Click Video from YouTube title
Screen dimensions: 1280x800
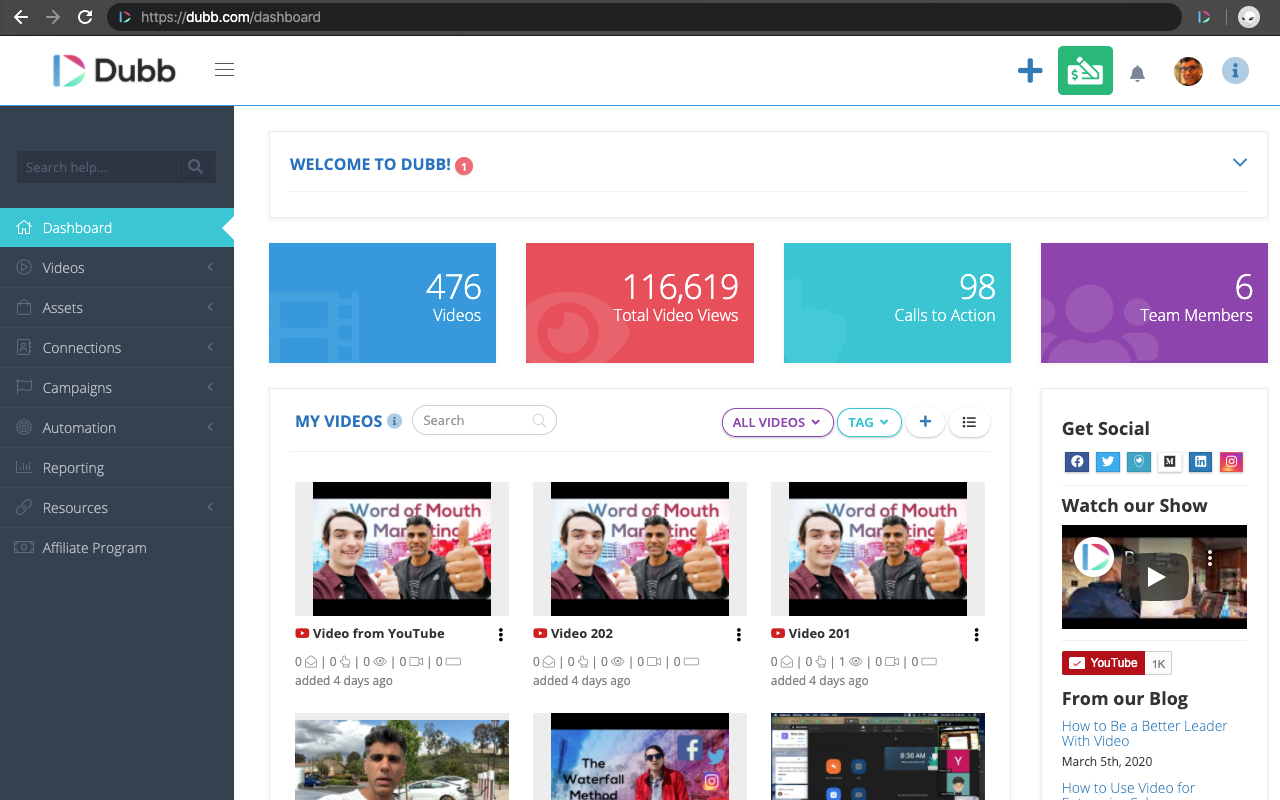(378, 634)
